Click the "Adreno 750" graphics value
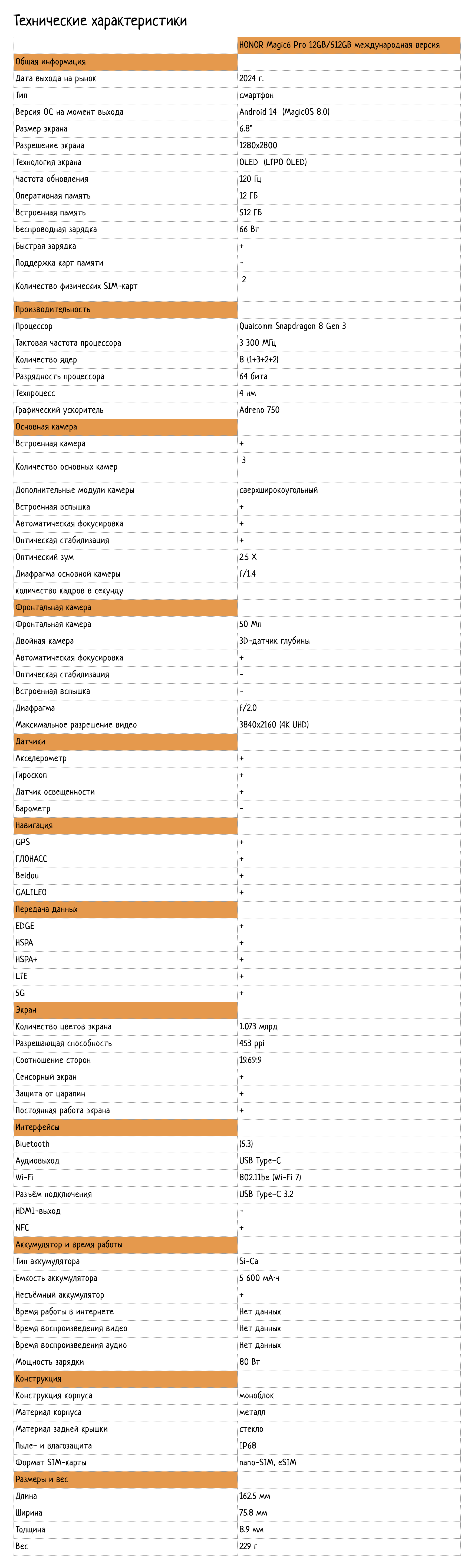Image resolution: width=474 pixels, height=1568 pixels. point(259,410)
